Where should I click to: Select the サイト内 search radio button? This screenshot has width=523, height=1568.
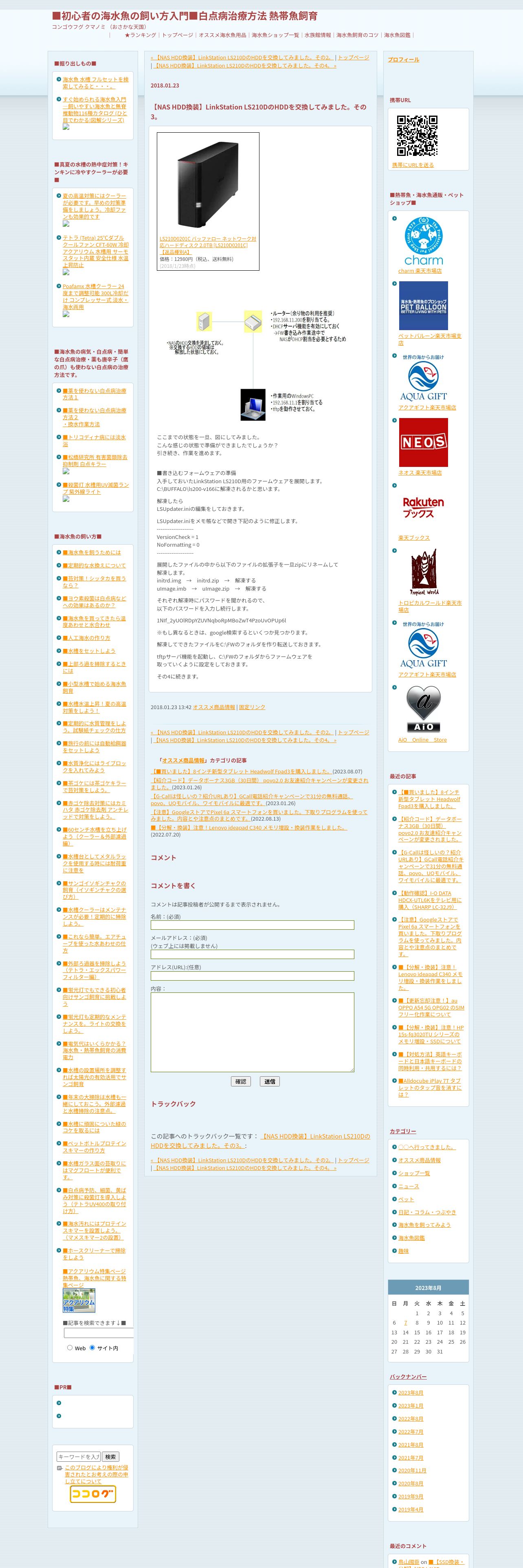(x=92, y=1347)
